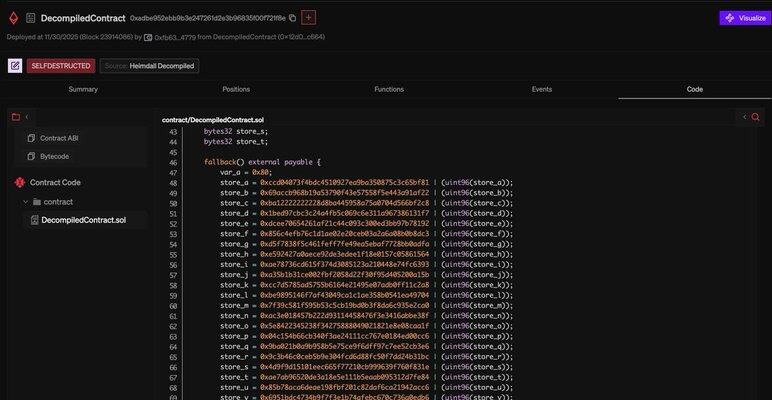Switch to the Summary tab

(83, 89)
